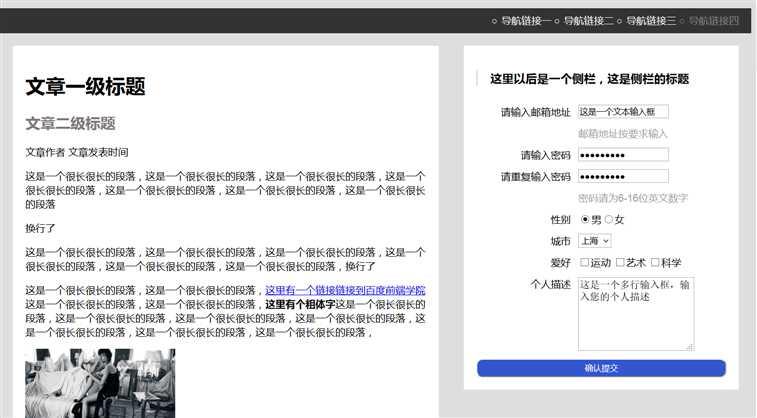Click the 请输入邮箱地址 label

pyautogui.click(x=535, y=112)
